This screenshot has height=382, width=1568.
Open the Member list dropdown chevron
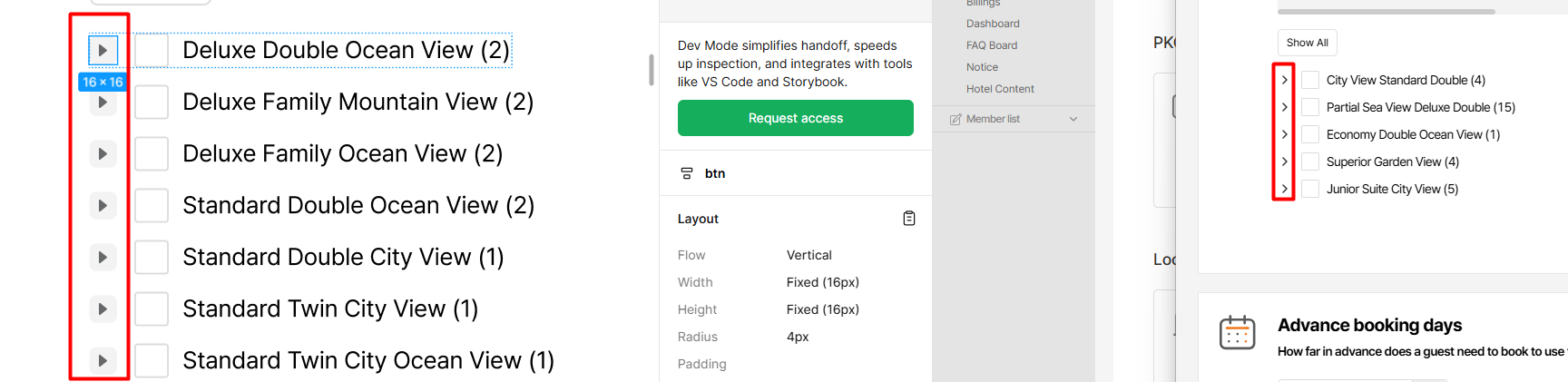(1073, 119)
